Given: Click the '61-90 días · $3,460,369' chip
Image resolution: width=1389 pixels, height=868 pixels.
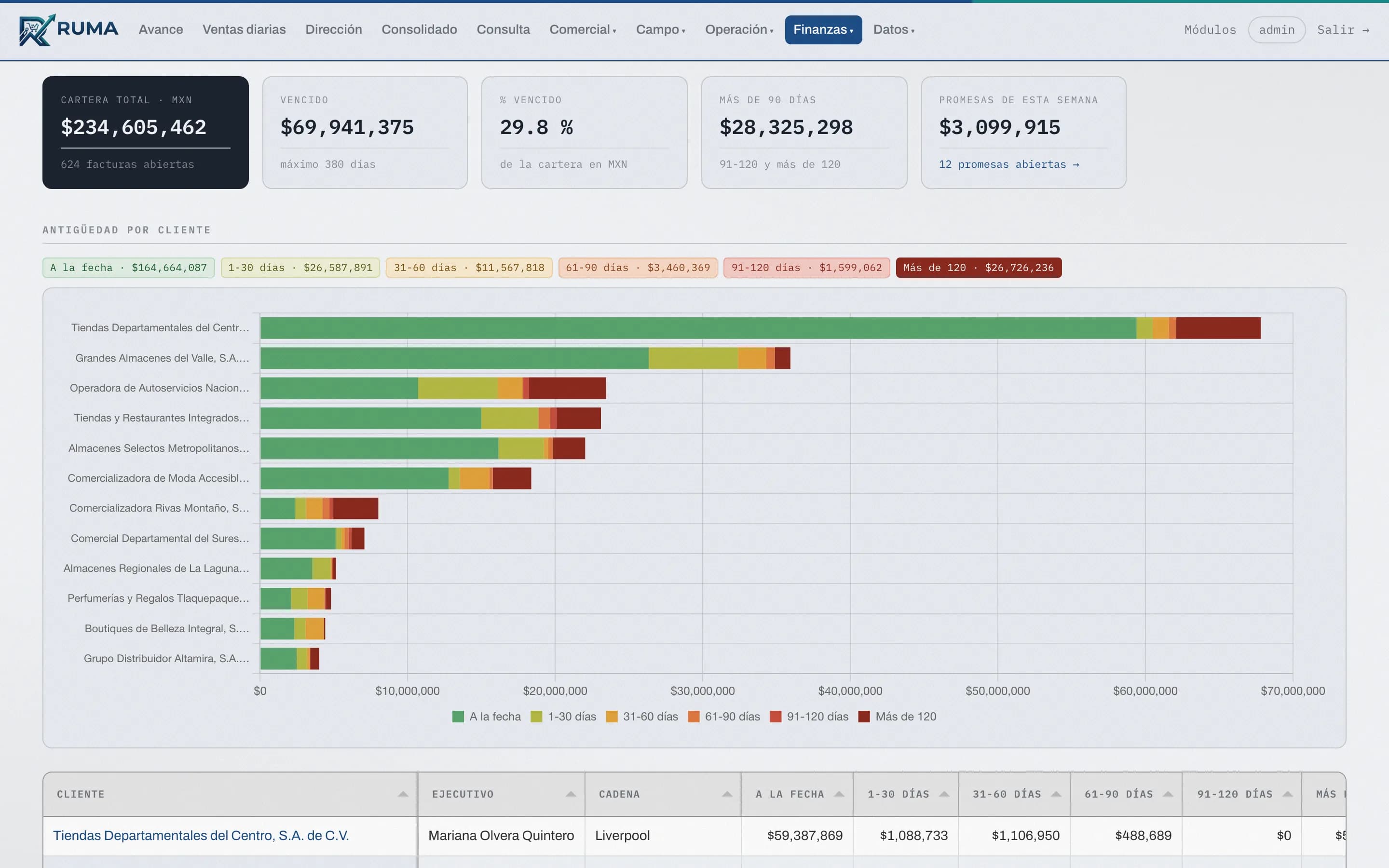Looking at the screenshot, I should point(638,268).
